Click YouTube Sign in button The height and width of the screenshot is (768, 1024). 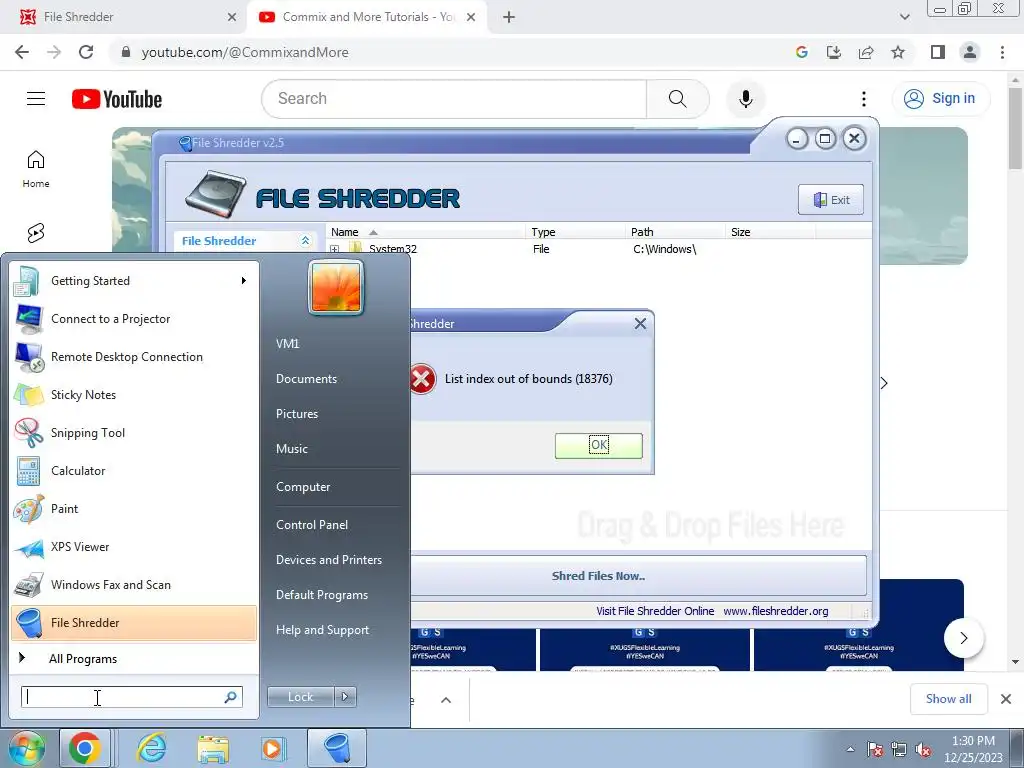click(x=941, y=99)
